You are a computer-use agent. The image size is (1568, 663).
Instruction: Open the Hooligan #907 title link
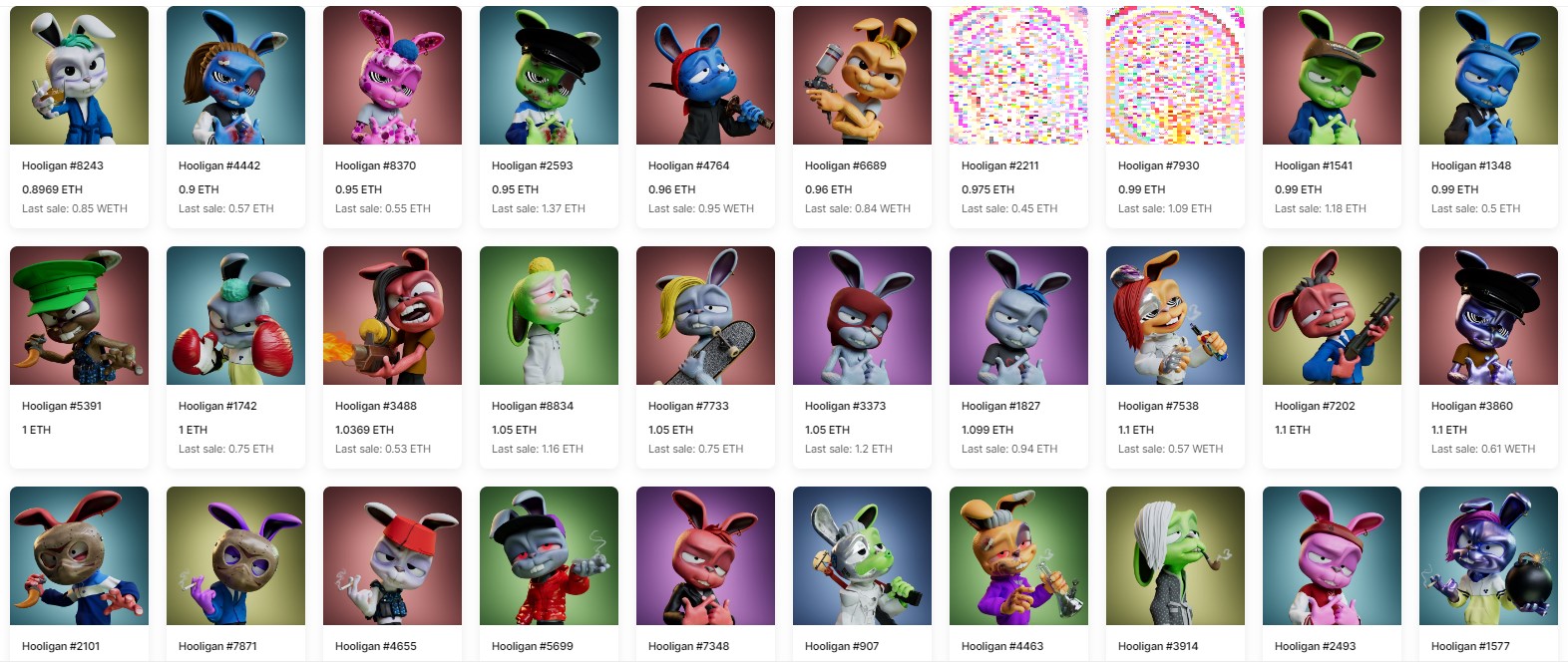click(842, 646)
